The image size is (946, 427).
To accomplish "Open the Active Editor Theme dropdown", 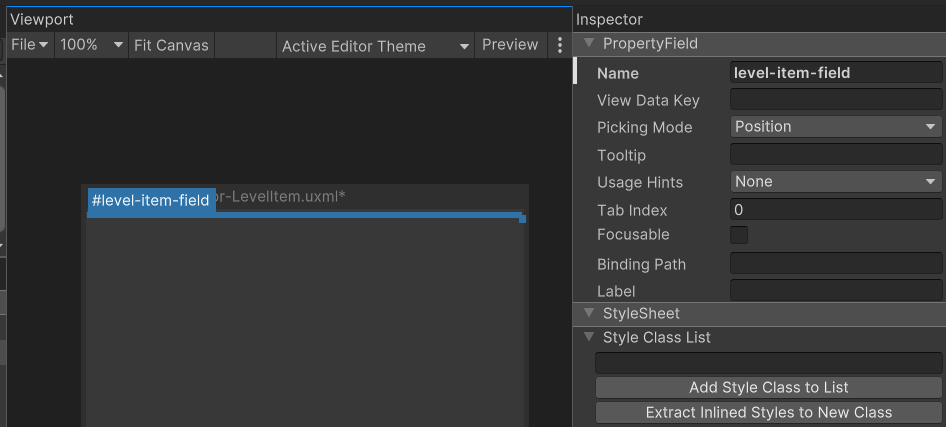I will (375, 46).
